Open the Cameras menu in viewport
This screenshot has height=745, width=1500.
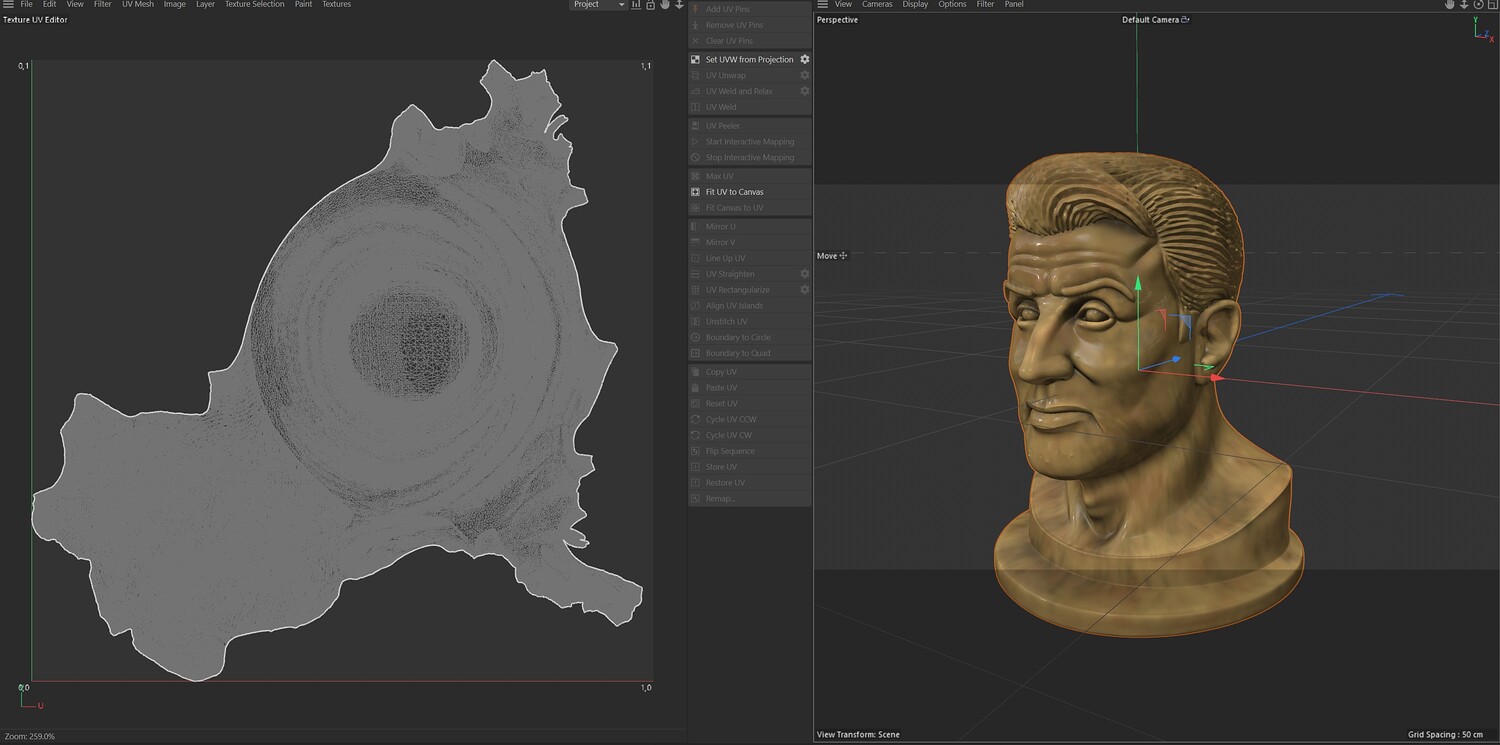coord(877,5)
